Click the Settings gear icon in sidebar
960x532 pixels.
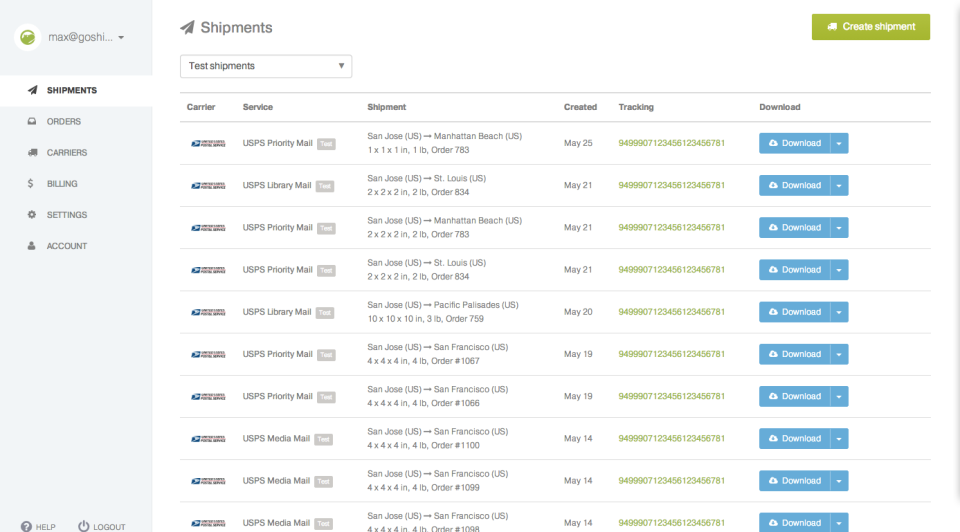click(32, 215)
